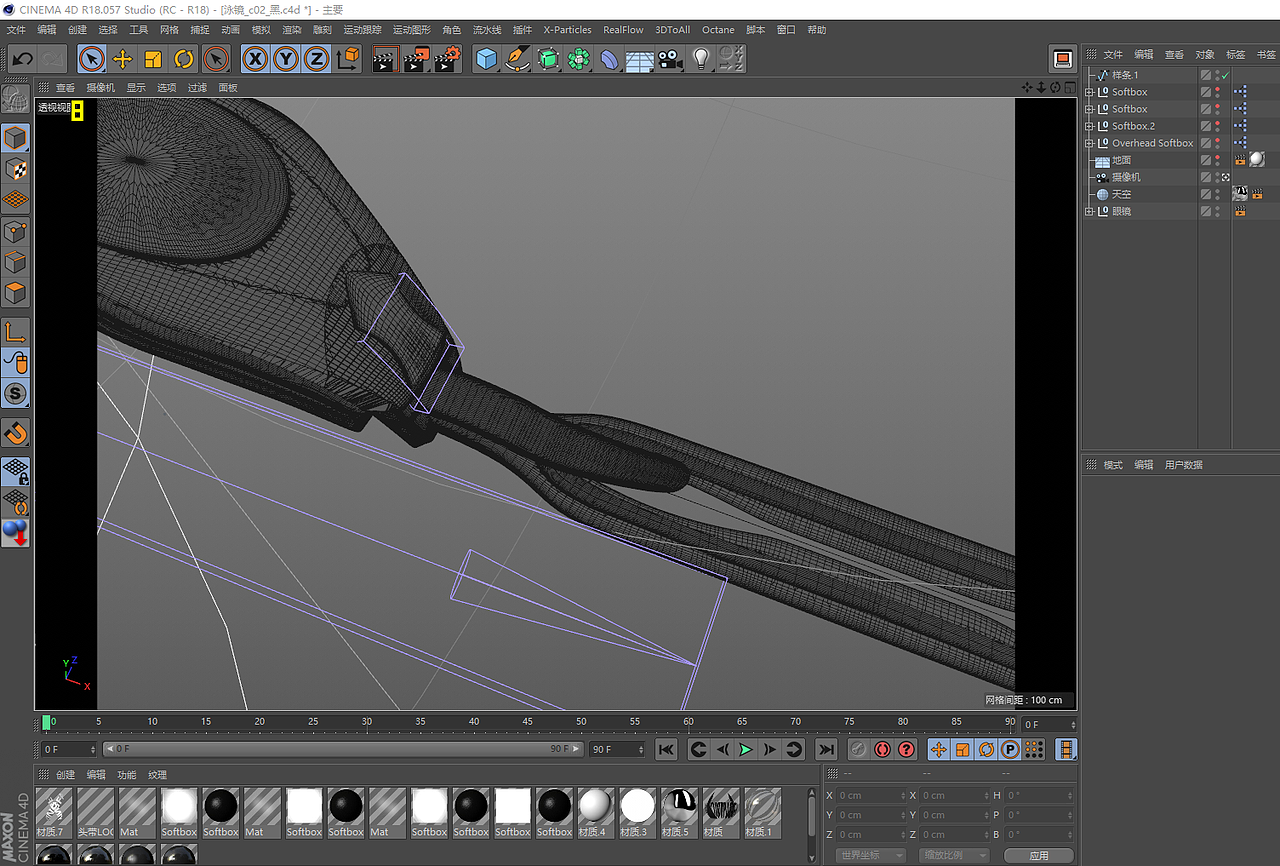Open the viewport 摄像机 menu
1280x866 pixels.
(100, 88)
